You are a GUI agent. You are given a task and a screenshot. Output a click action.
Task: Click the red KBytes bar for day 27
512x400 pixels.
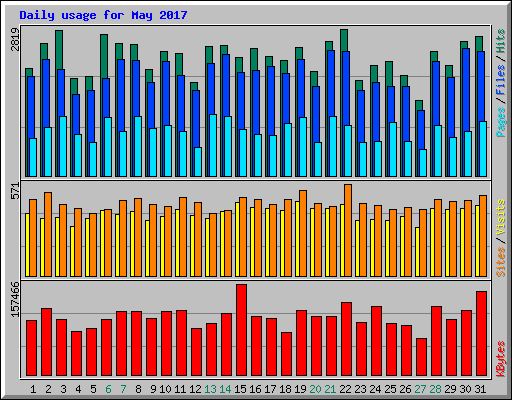pyautogui.click(x=421, y=357)
